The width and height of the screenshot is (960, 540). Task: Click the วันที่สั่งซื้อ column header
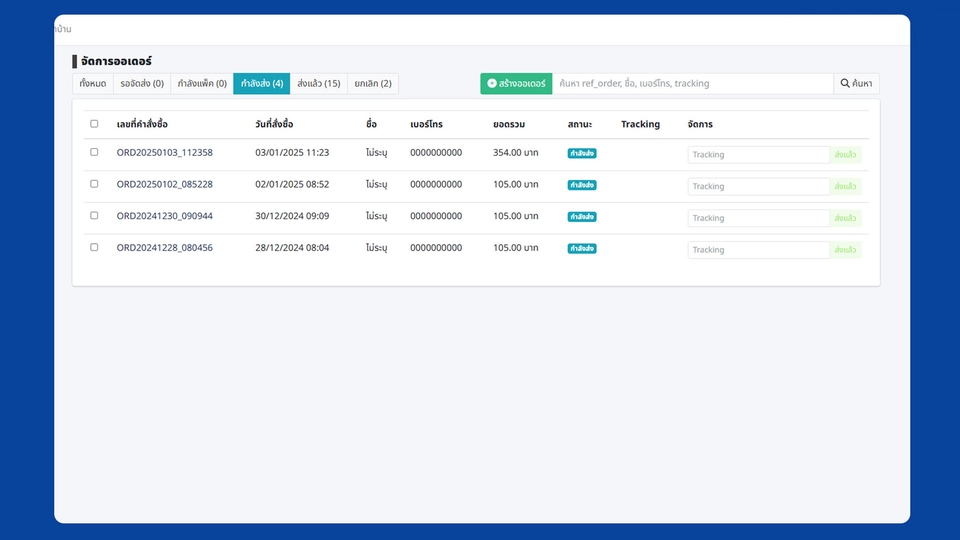274,124
